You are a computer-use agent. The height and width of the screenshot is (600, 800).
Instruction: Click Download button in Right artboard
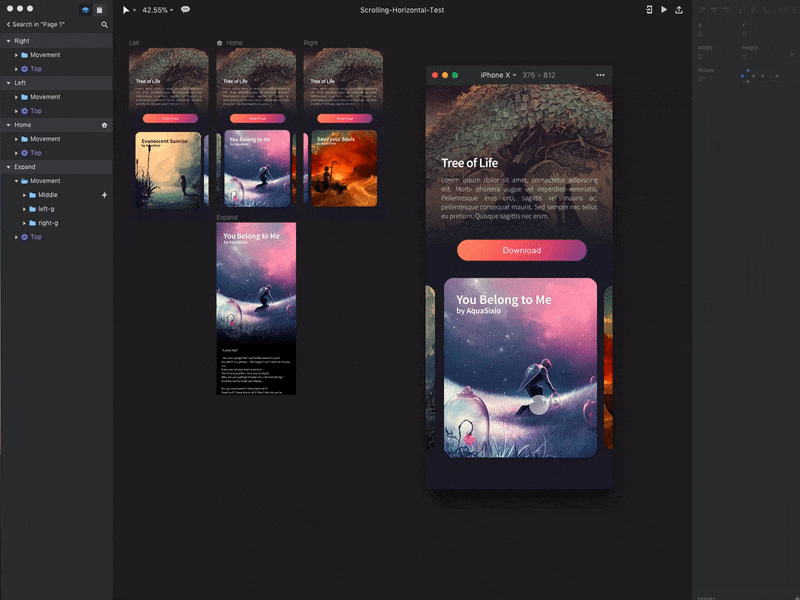coord(344,118)
